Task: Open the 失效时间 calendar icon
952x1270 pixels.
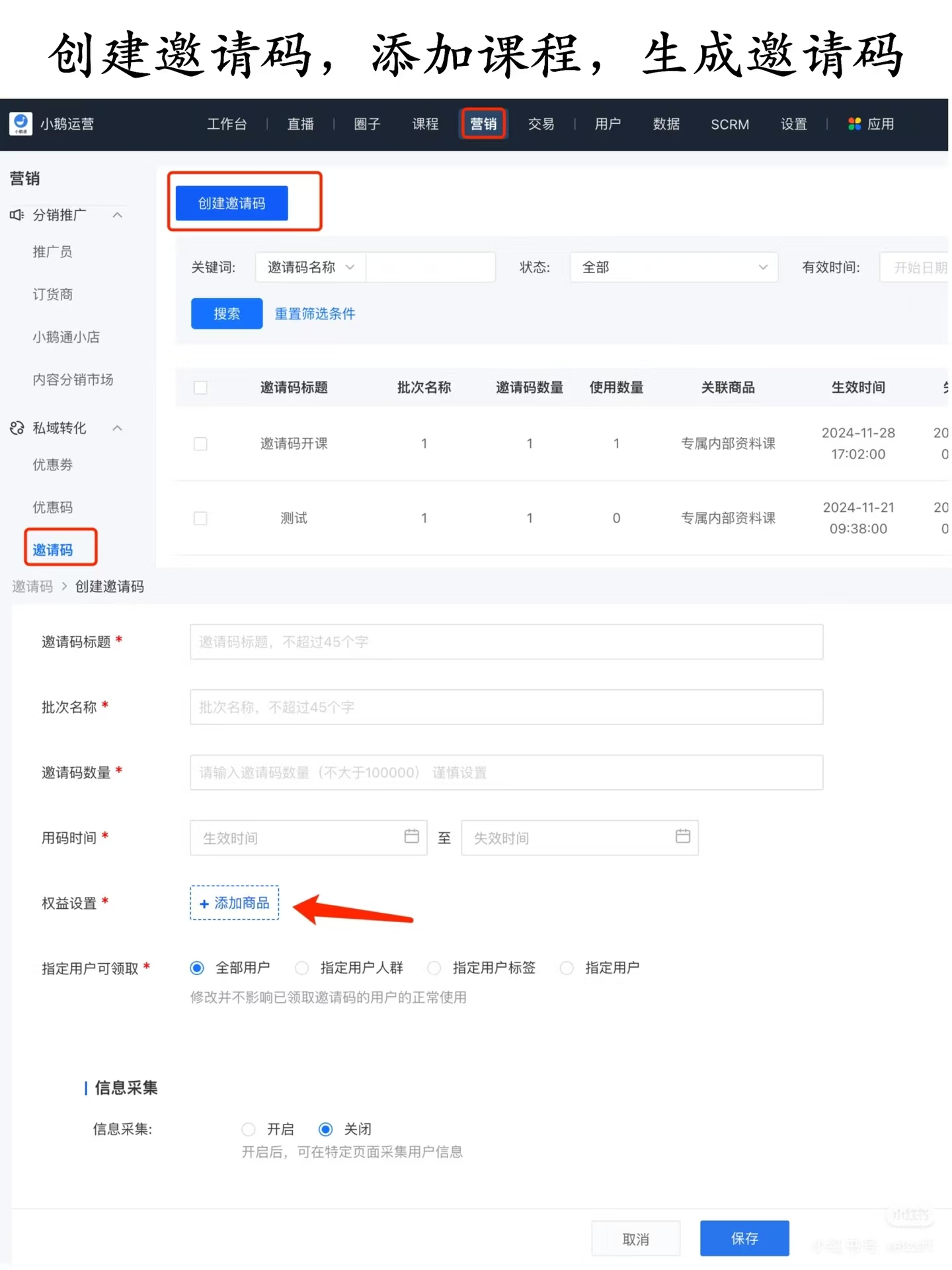Action: (x=682, y=837)
